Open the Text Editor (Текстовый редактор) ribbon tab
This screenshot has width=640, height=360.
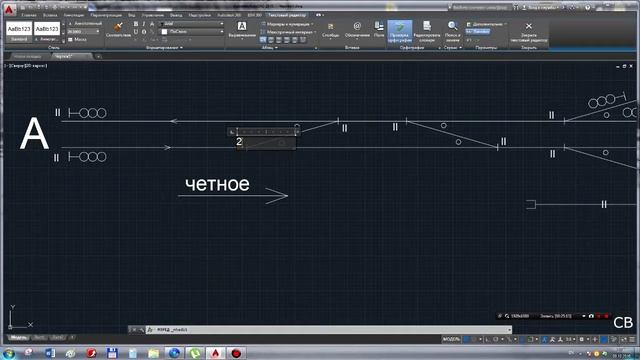tap(287, 15)
